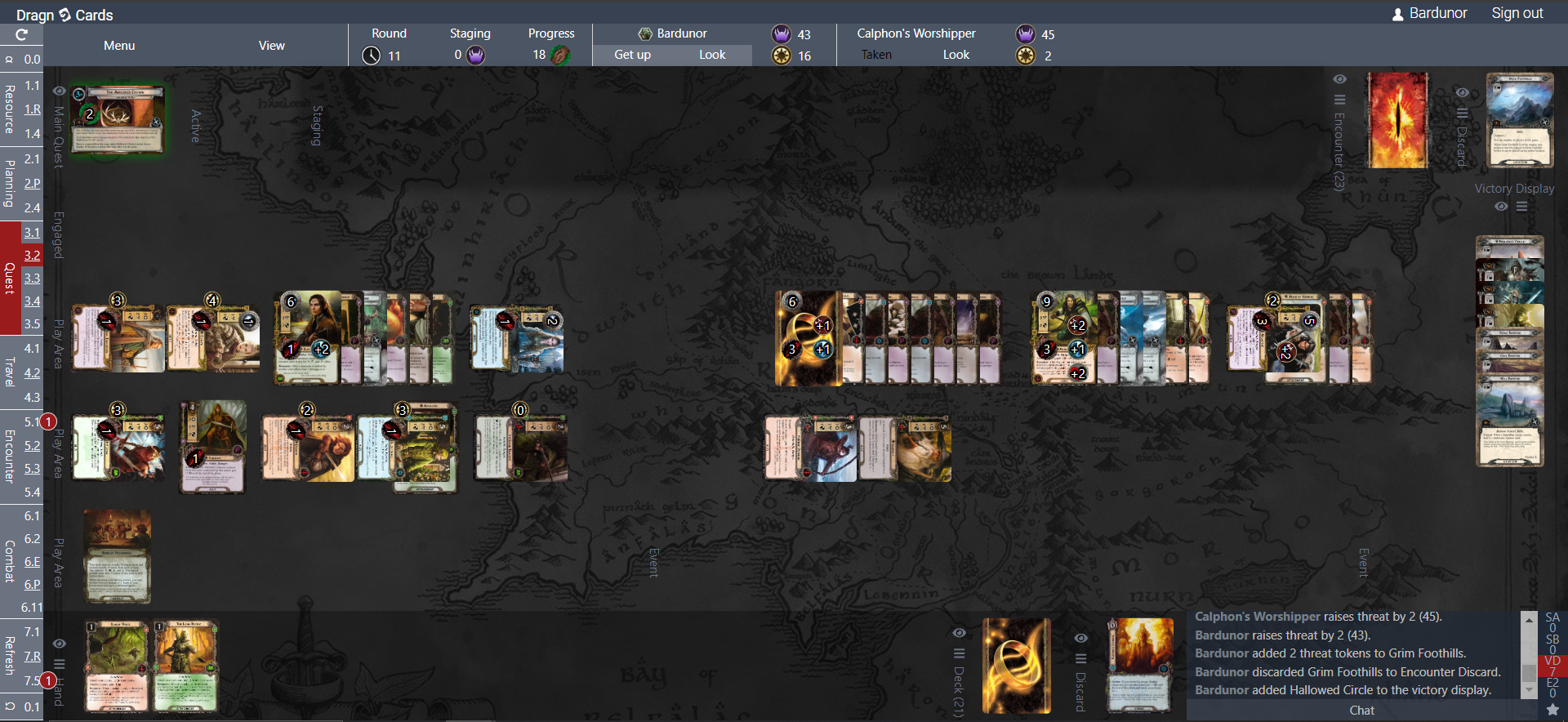Click the first card in hand
Image resolution: width=1568 pixels, height=722 pixels.
pos(118,666)
